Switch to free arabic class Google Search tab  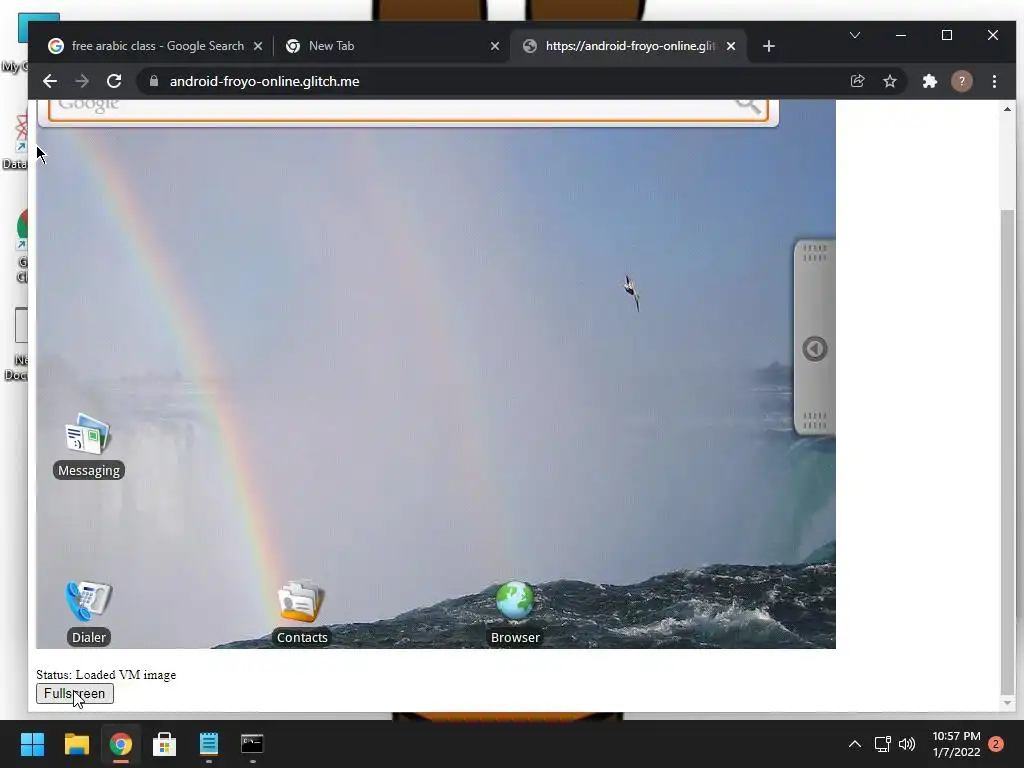point(156,46)
